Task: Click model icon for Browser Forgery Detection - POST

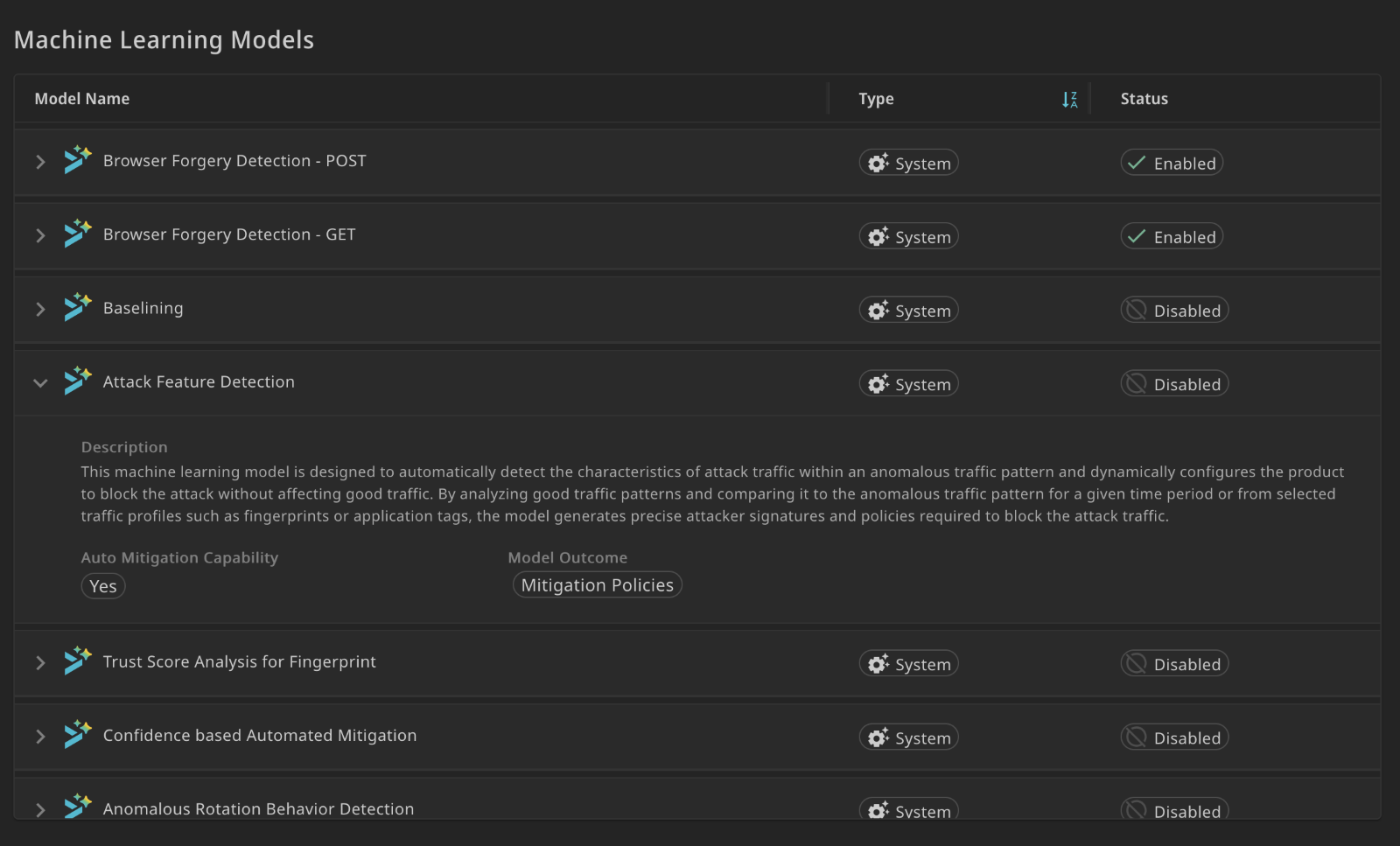Action: point(77,160)
